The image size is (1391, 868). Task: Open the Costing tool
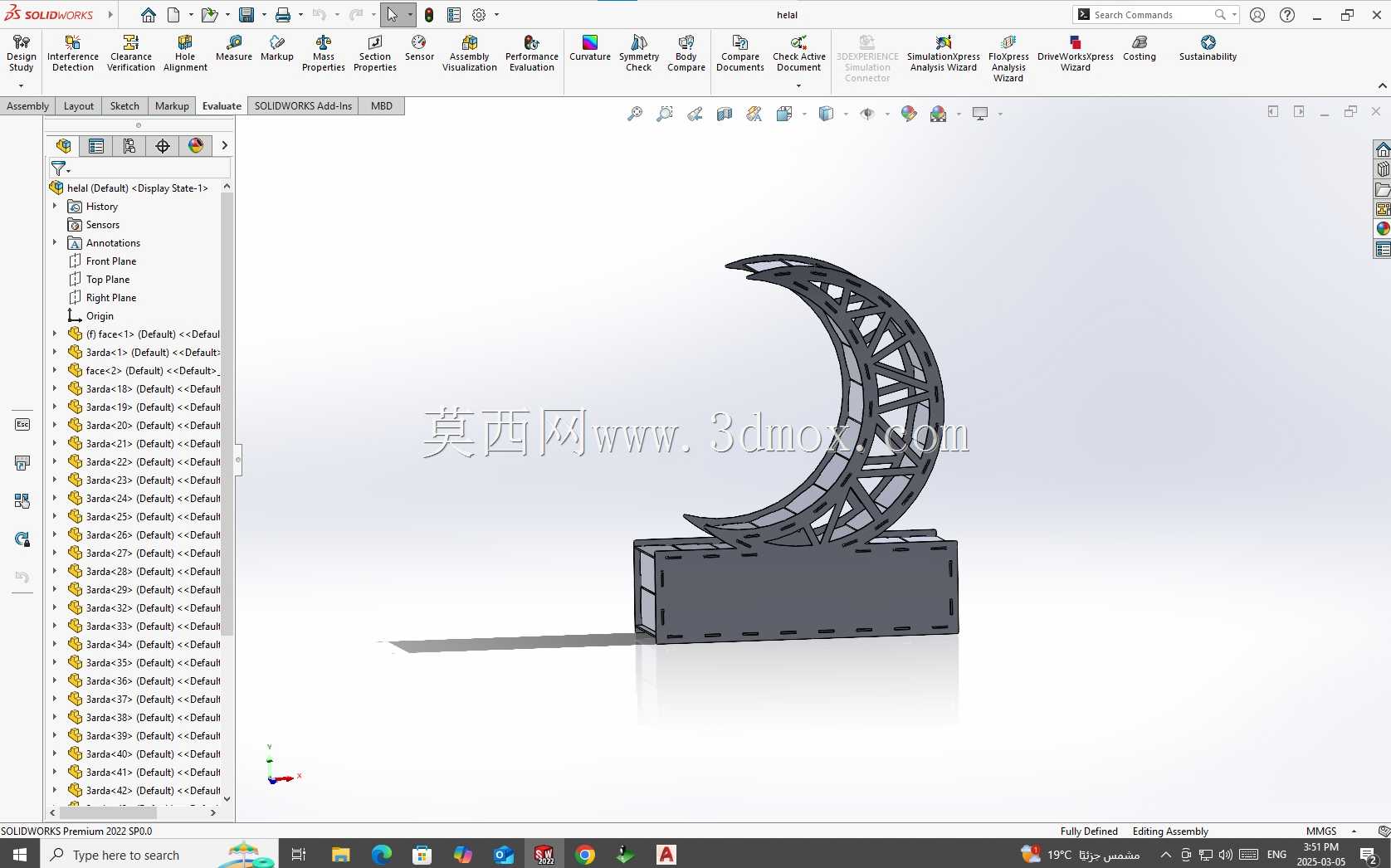1140,48
